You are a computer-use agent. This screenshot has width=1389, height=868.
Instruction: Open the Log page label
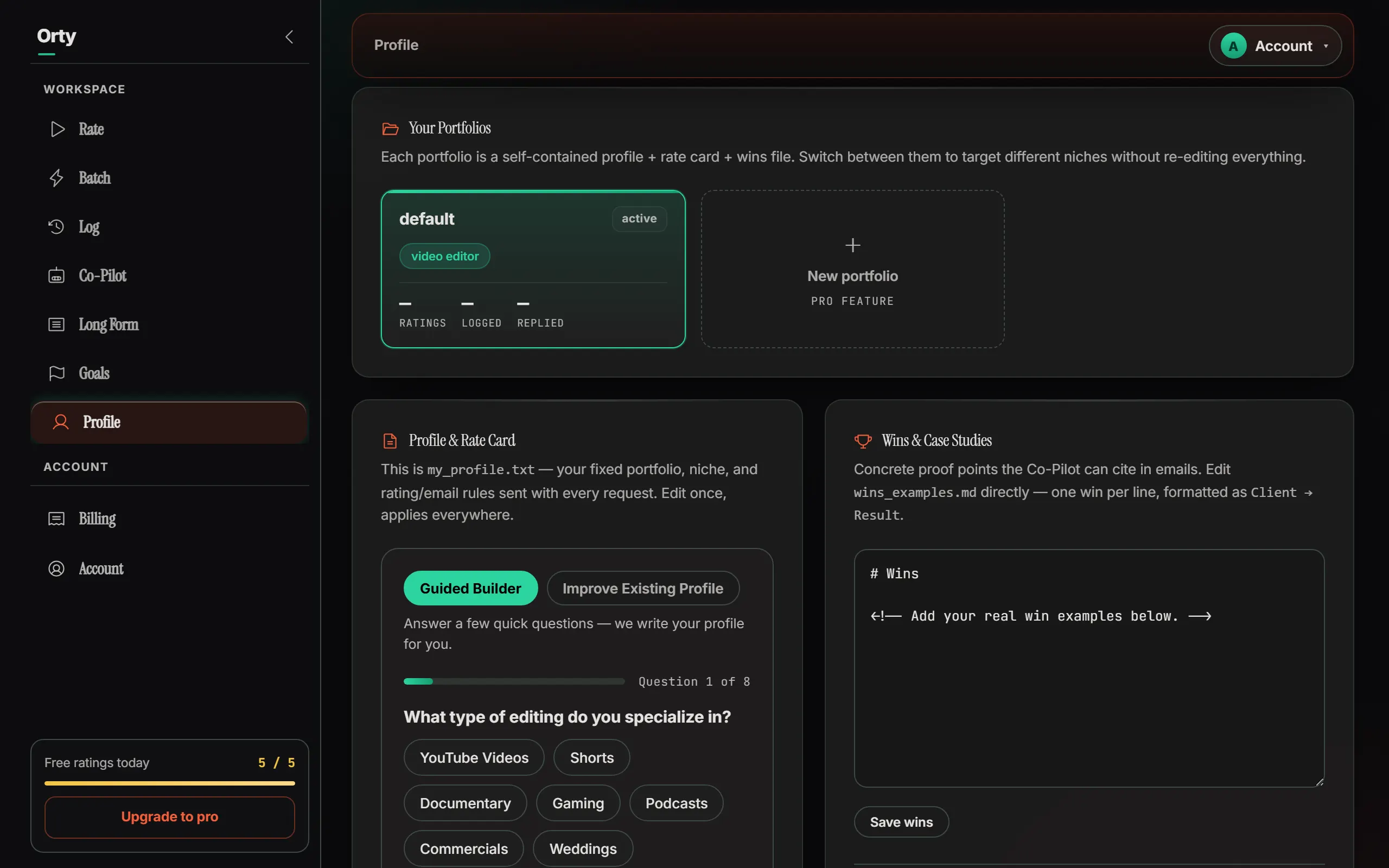[89, 227]
